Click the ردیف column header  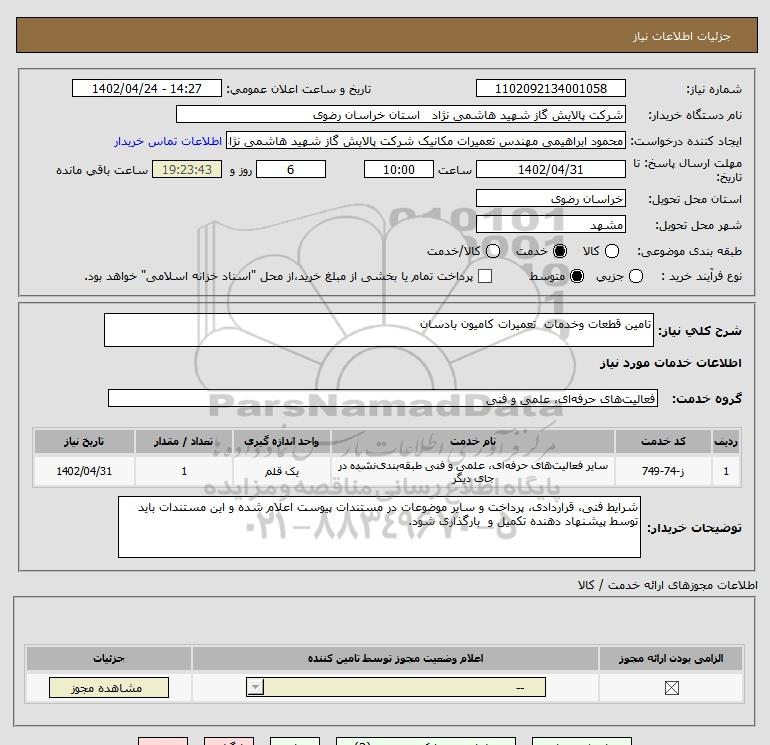pyautogui.click(x=726, y=441)
